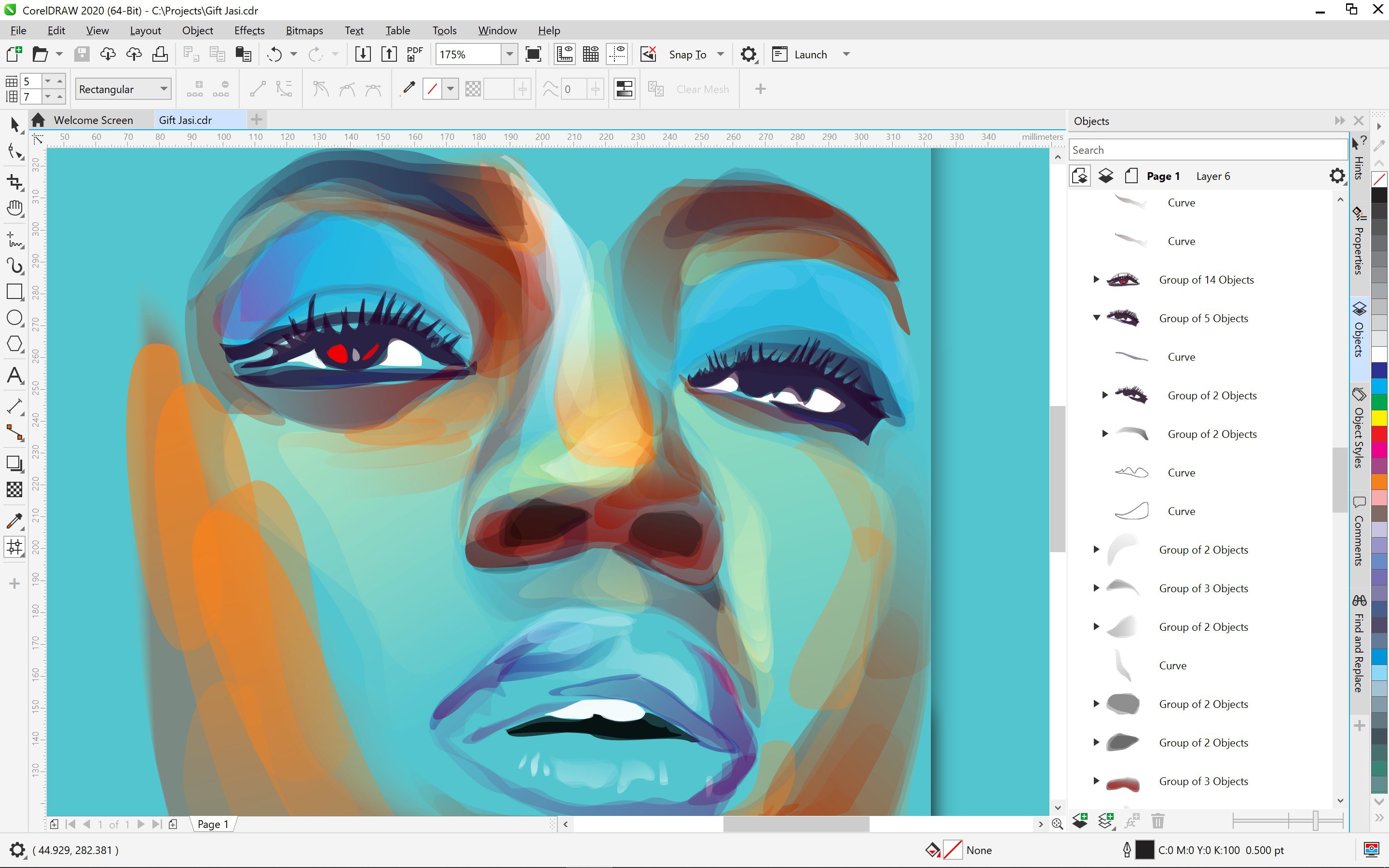The height and width of the screenshot is (868, 1389).
Task: Open the Bitmaps menu
Action: pyautogui.click(x=304, y=30)
